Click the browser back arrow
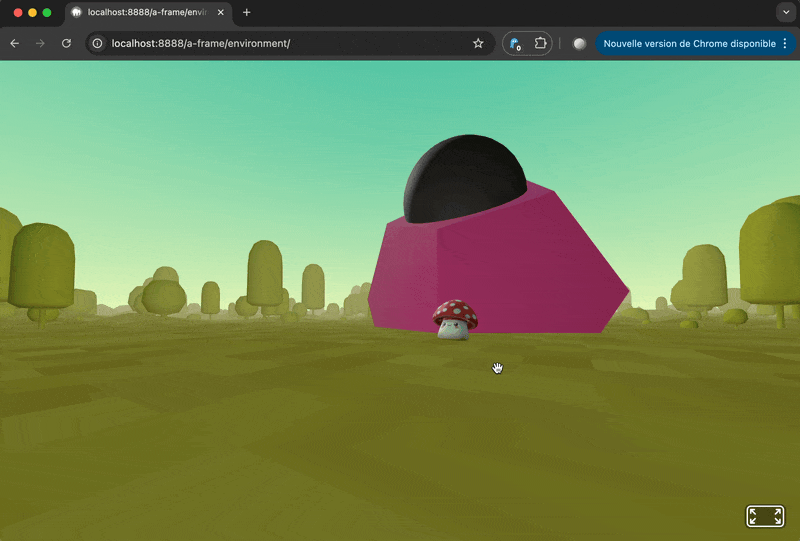800x541 pixels. (x=15, y=44)
